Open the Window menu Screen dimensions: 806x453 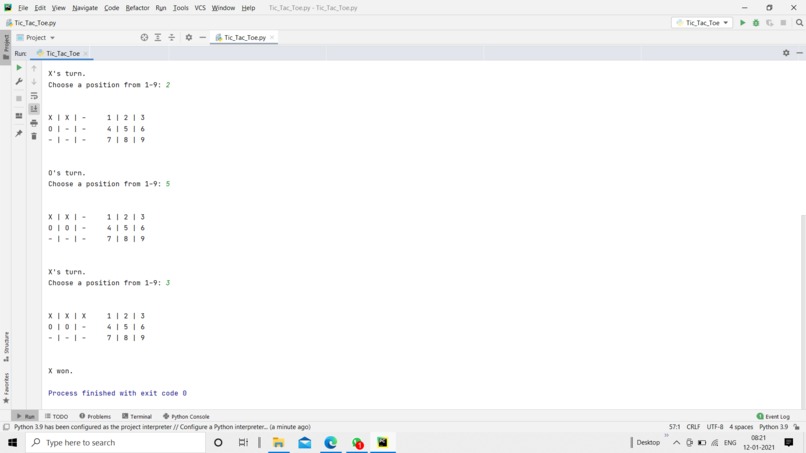click(223, 8)
